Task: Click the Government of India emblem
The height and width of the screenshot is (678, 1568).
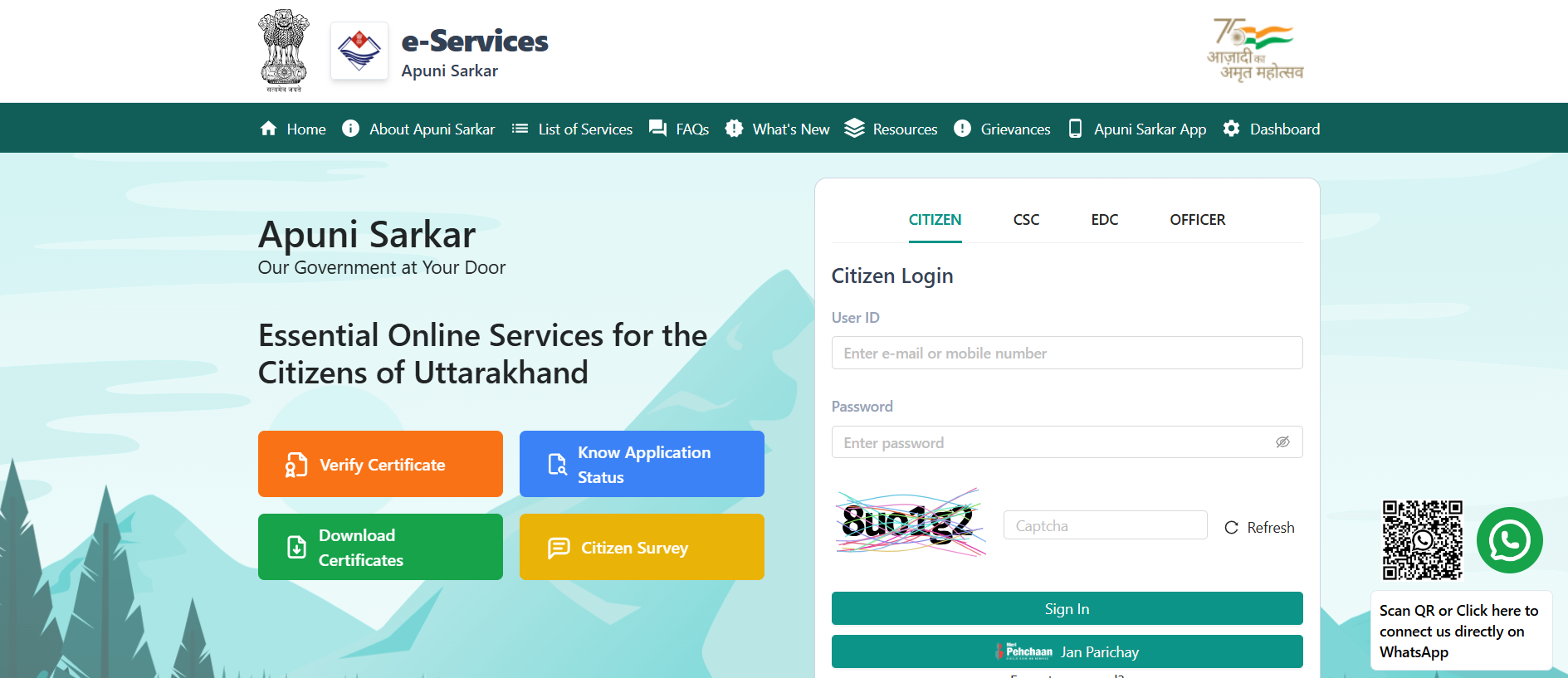Action: (x=284, y=51)
